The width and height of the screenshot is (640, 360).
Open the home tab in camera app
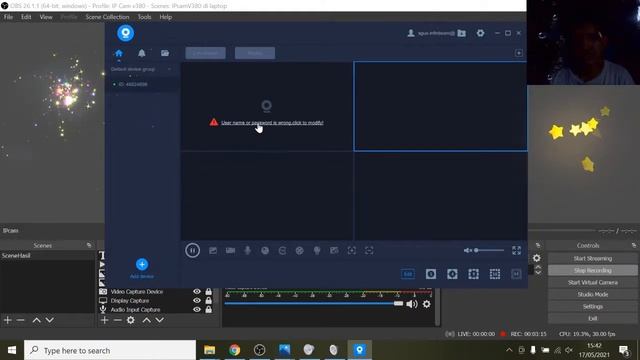pos(119,53)
